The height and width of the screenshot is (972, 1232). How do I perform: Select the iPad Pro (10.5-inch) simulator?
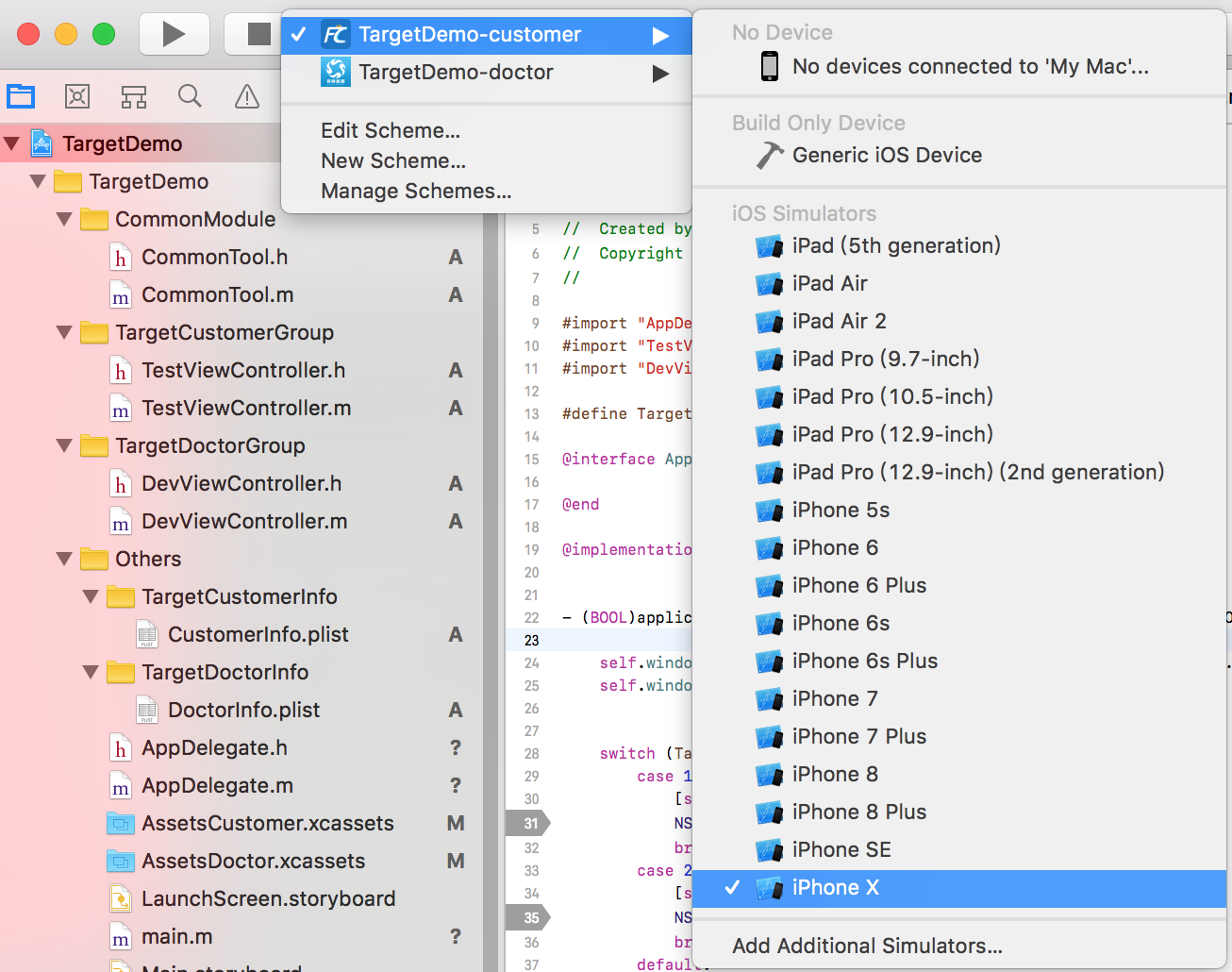coord(959,396)
